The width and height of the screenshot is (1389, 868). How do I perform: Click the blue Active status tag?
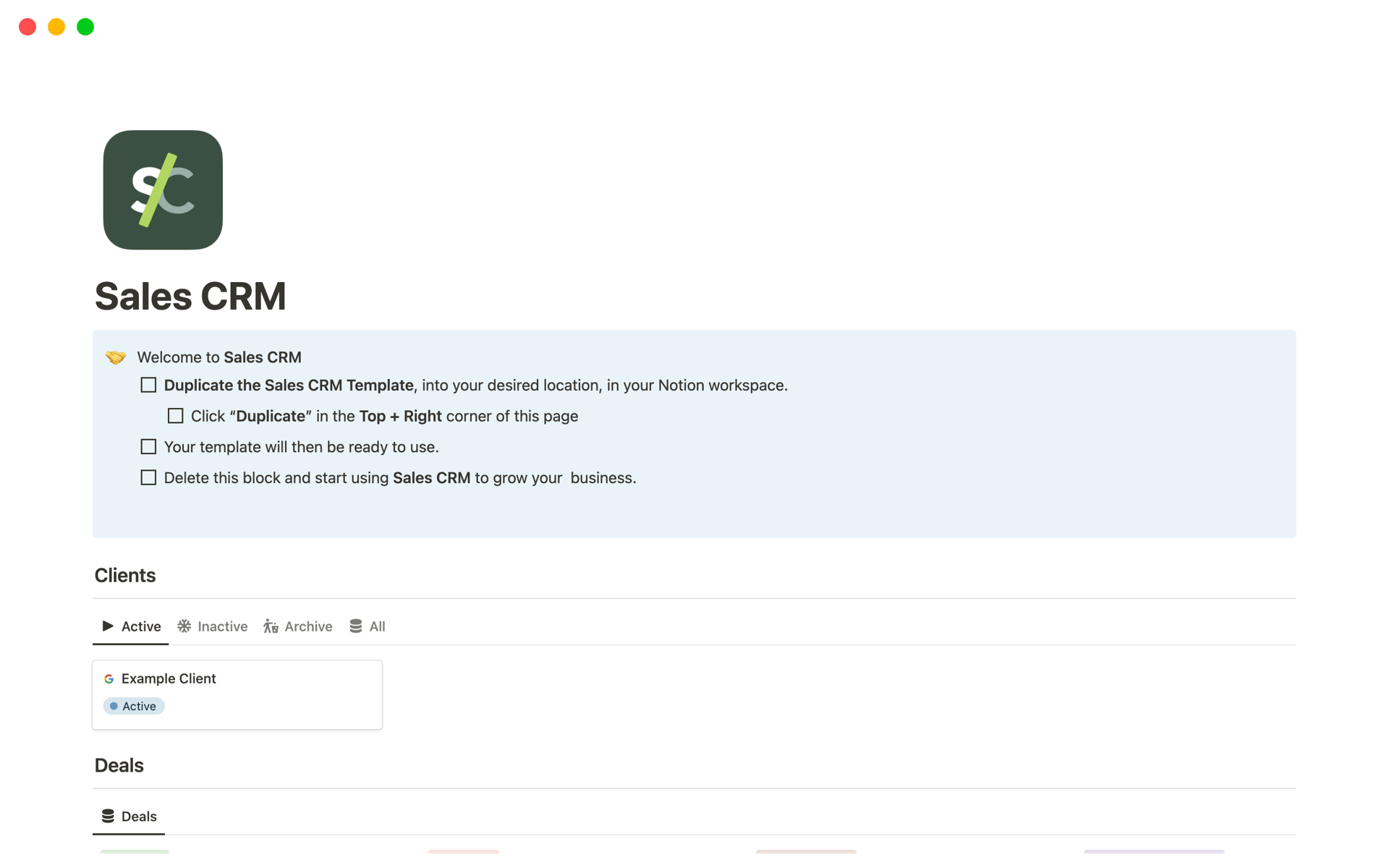click(x=135, y=706)
